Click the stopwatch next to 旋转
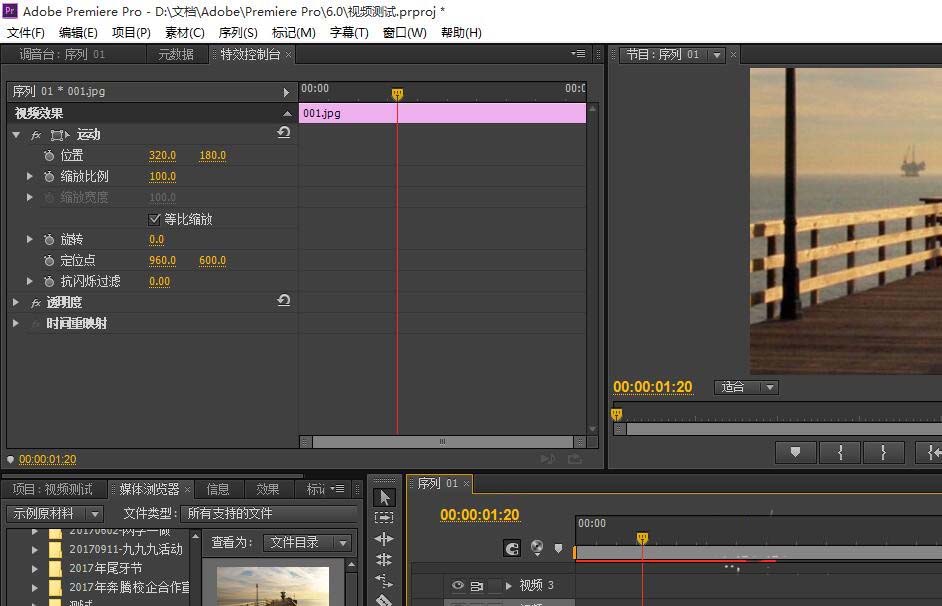Screen dimensions: 942x606 click(x=49, y=239)
